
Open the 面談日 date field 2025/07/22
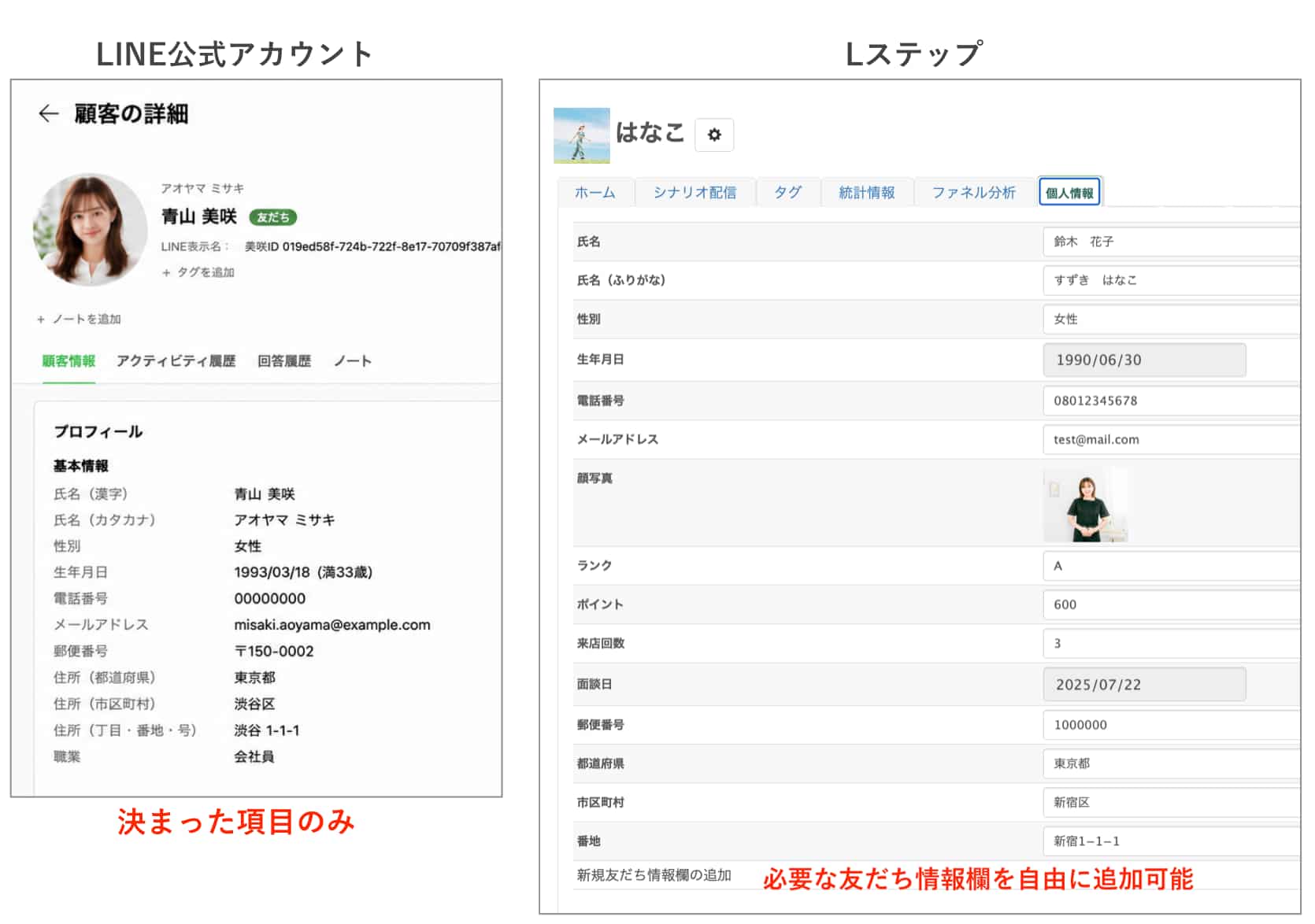(1144, 684)
